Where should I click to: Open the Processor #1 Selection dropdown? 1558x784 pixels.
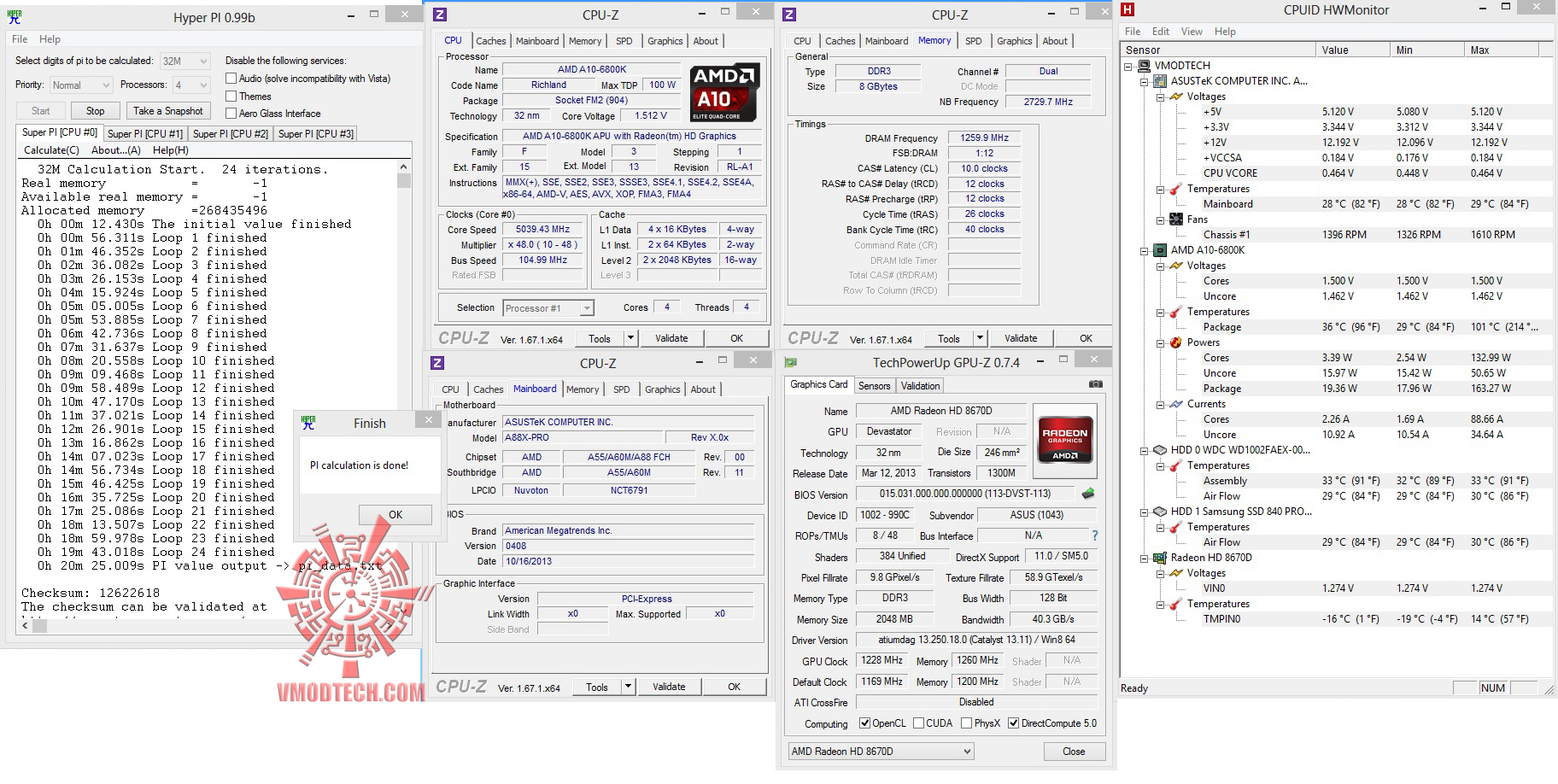548,308
